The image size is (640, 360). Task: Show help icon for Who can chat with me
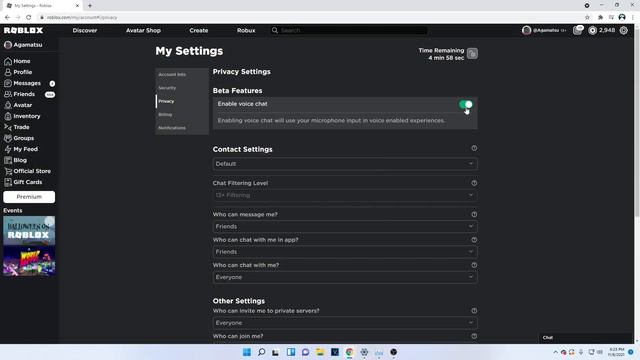point(474,265)
